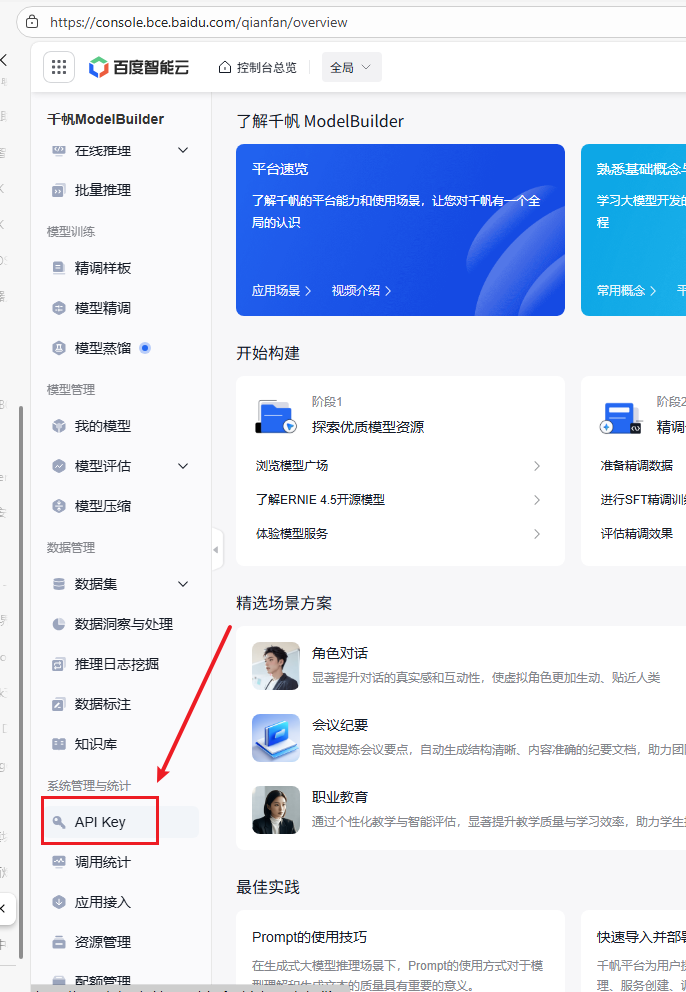Open the 职业教育 scenario thumbnail
Viewport: 686px width, 992px height.
click(x=276, y=810)
